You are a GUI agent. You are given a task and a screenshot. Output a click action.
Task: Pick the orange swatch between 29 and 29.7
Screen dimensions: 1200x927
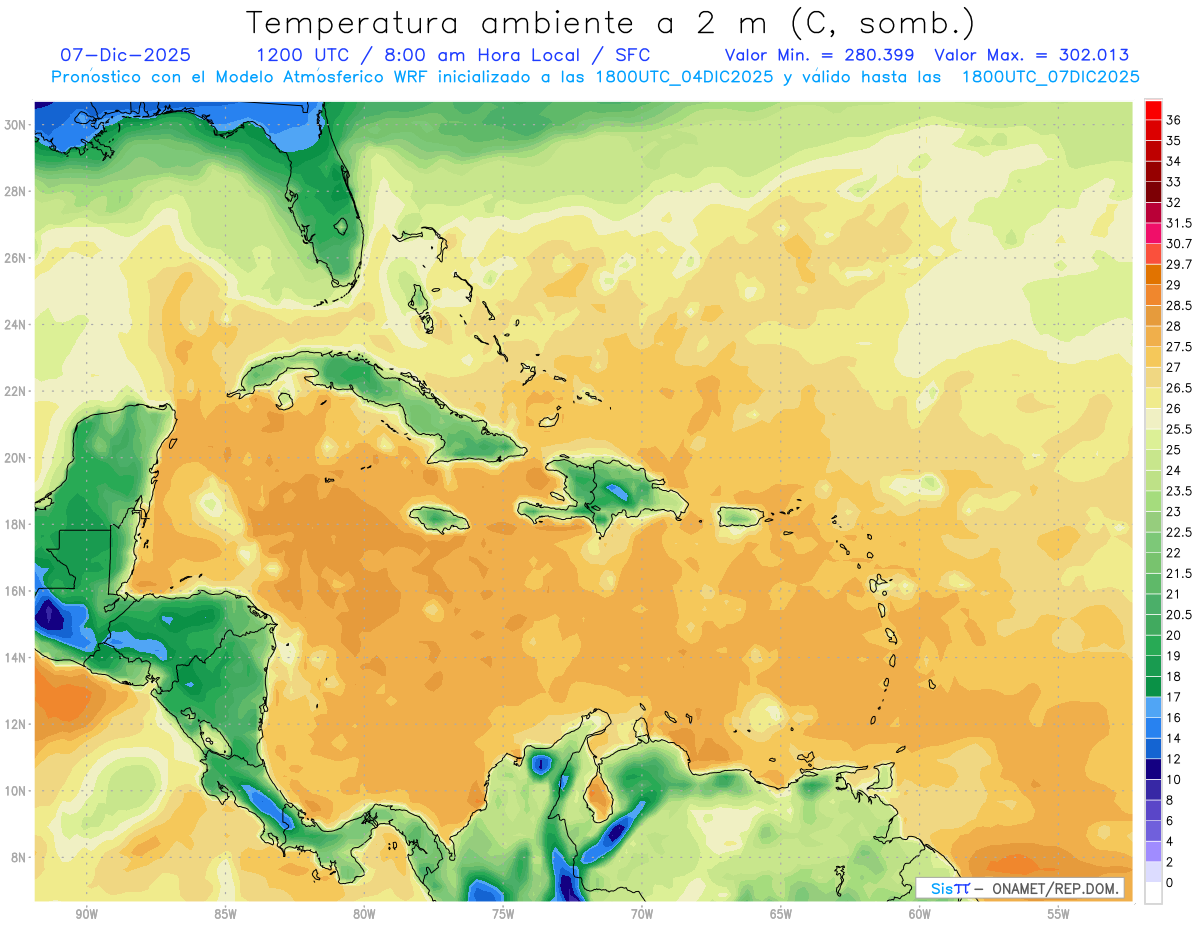click(x=1153, y=275)
